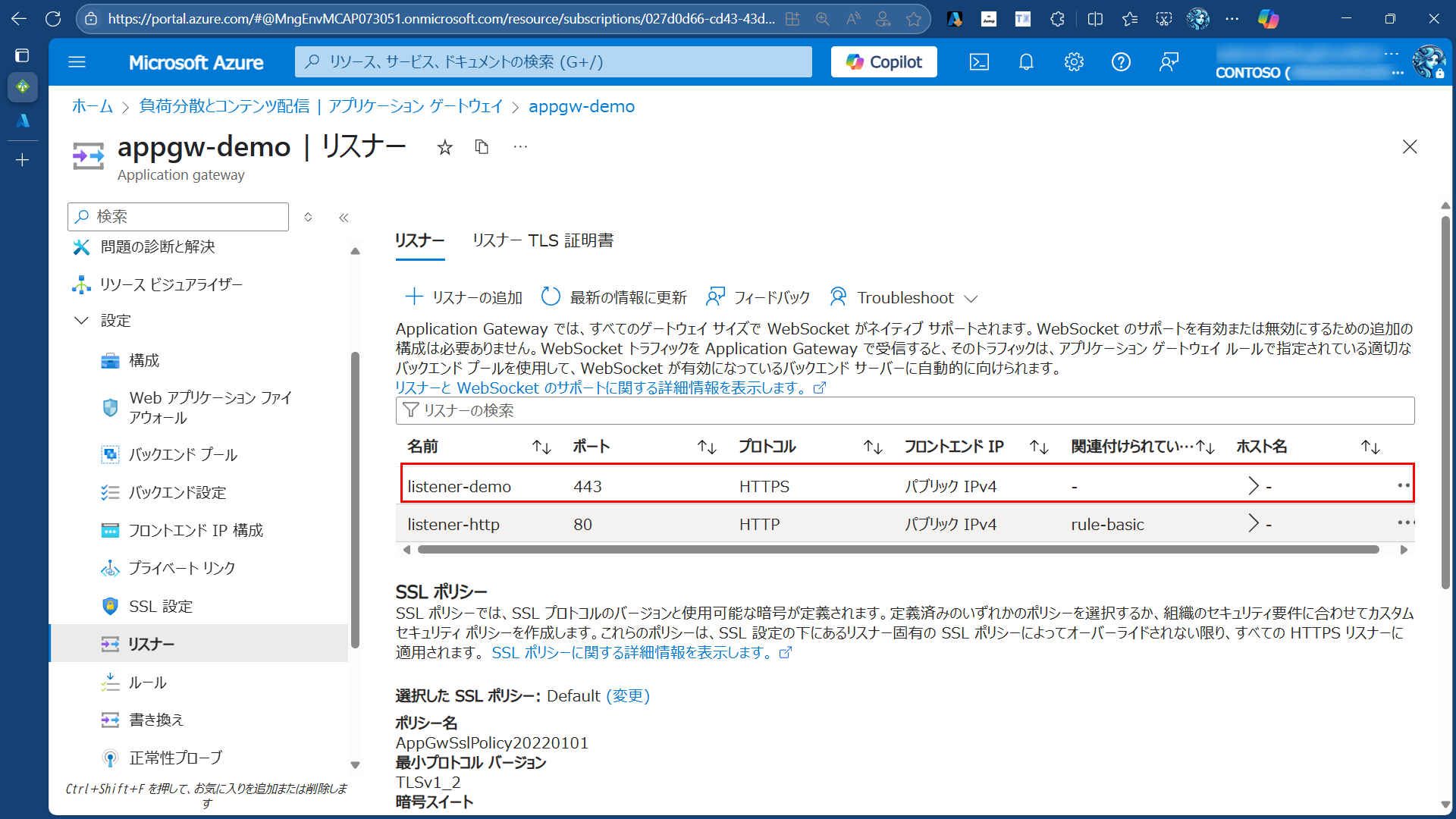Switch to リスナー TLS 証明書 tab
This screenshot has width=1456, height=819.
543,241
